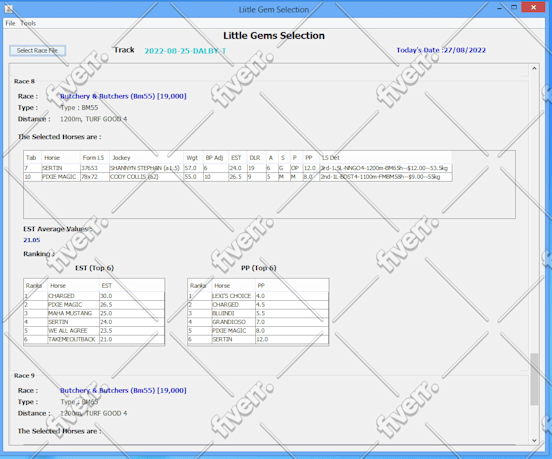The width and height of the screenshot is (552, 459).
Task: Click the PP header in PP ranking table
Action: coord(291,285)
